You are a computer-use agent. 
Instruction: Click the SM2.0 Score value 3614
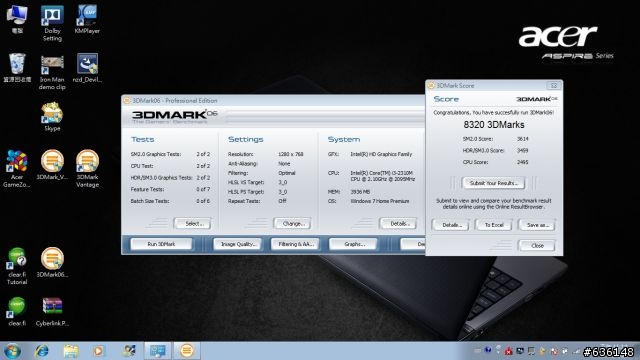(522, 139)
